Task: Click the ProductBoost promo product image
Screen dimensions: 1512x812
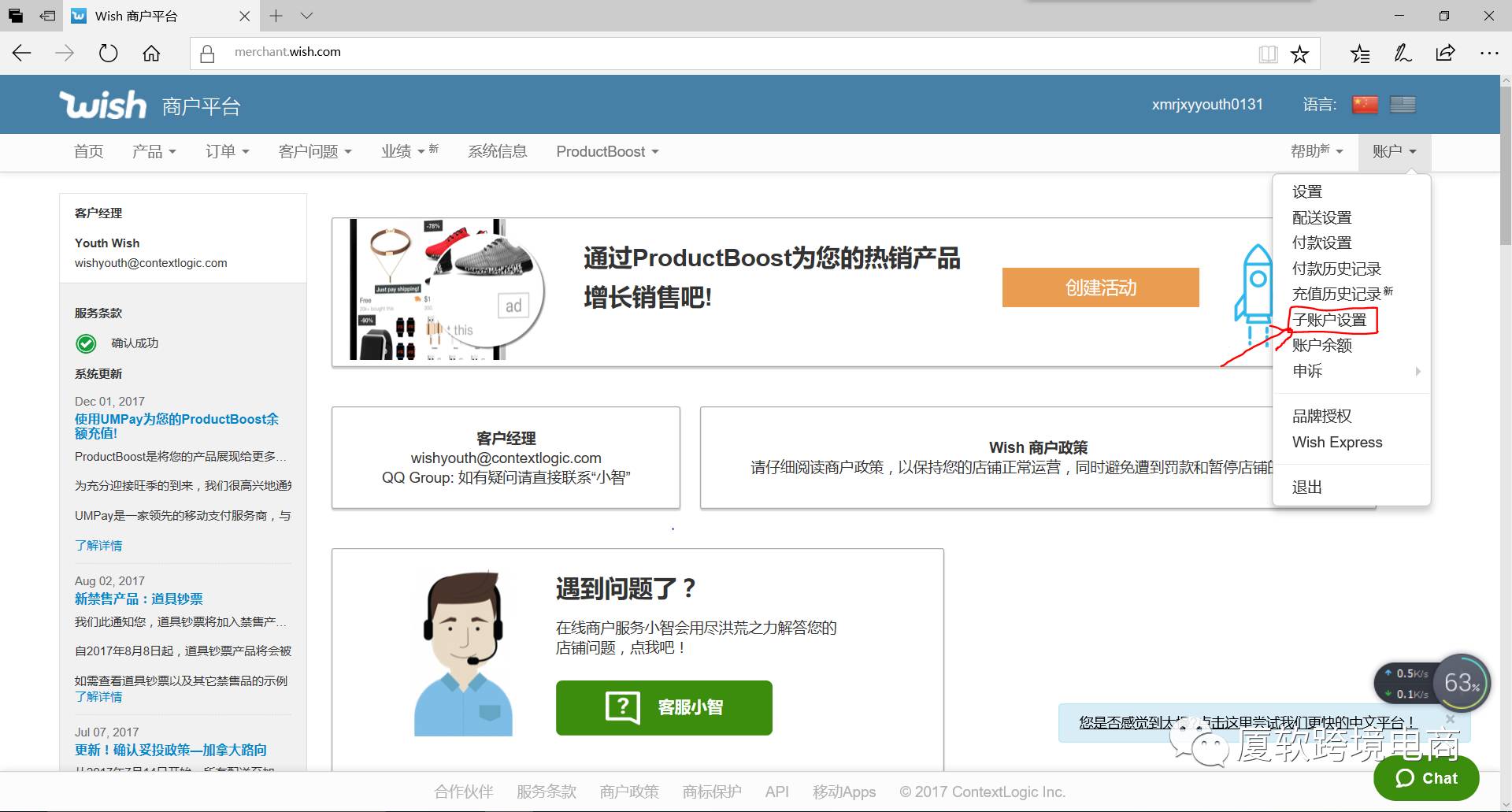Action: (x=447, y=289)
